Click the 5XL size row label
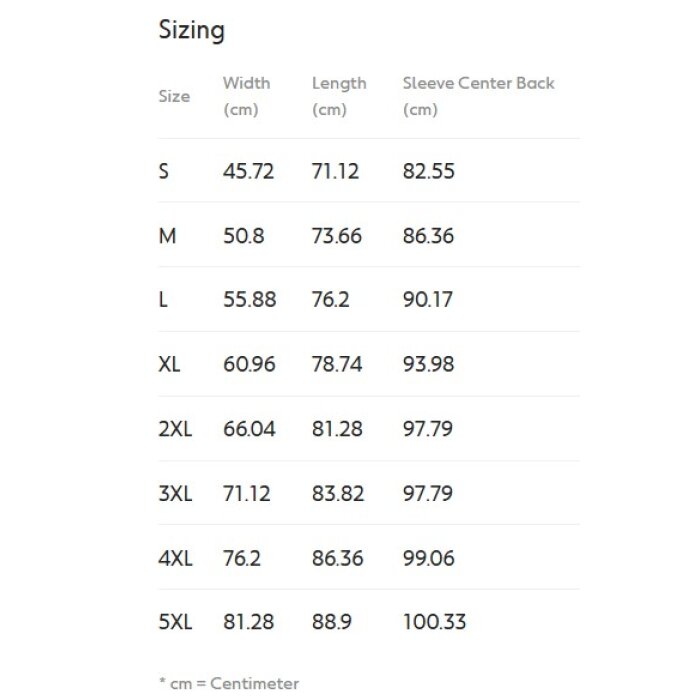The image size is (700, 700). [x=175, y=622]
